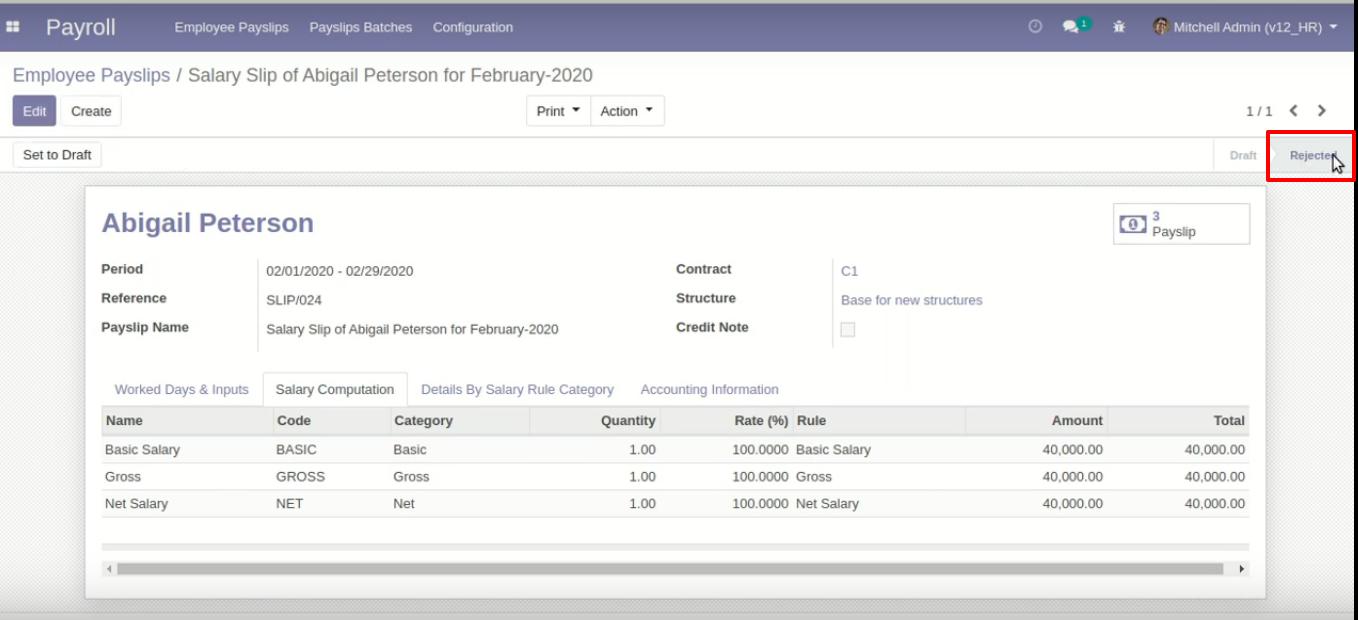
Task: Select the Draft status stage
Action: click(1243, 155)
